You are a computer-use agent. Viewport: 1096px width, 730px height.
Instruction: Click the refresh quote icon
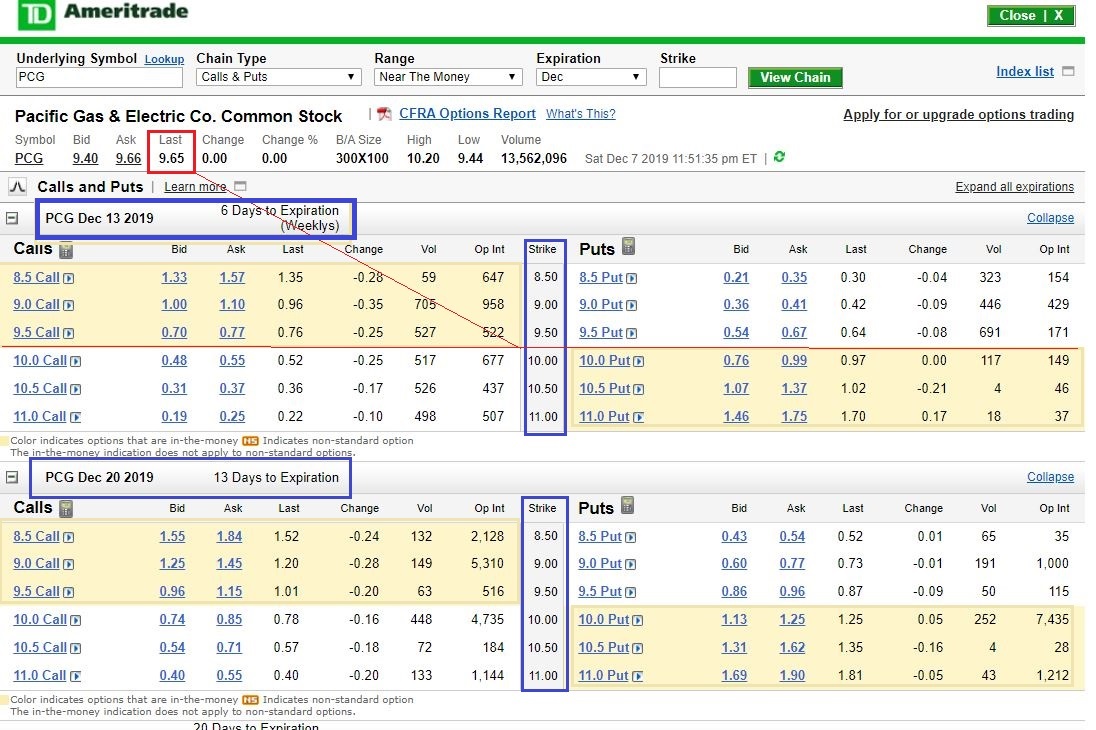780,157
